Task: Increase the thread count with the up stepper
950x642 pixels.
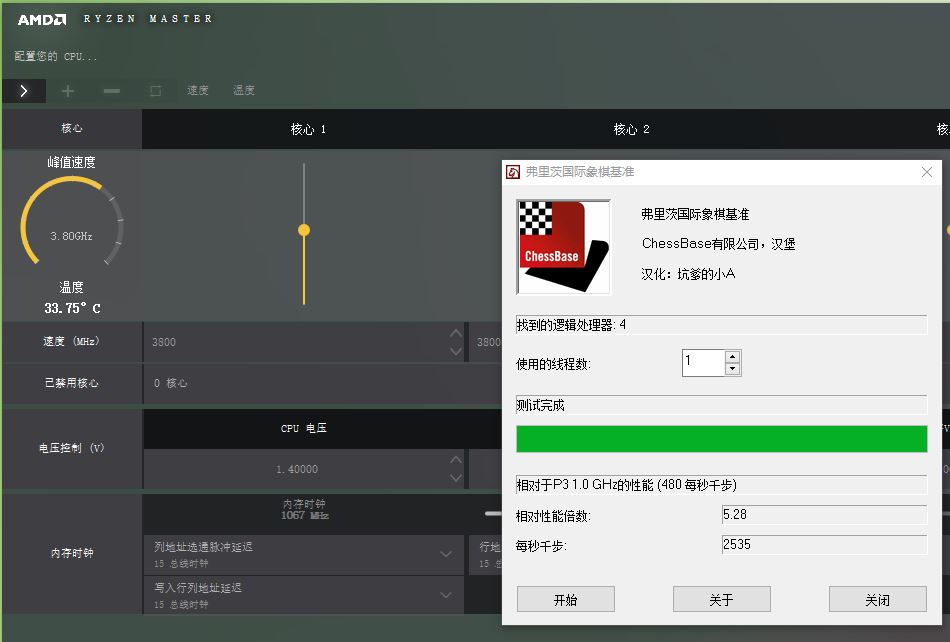Action: [731, 357]
